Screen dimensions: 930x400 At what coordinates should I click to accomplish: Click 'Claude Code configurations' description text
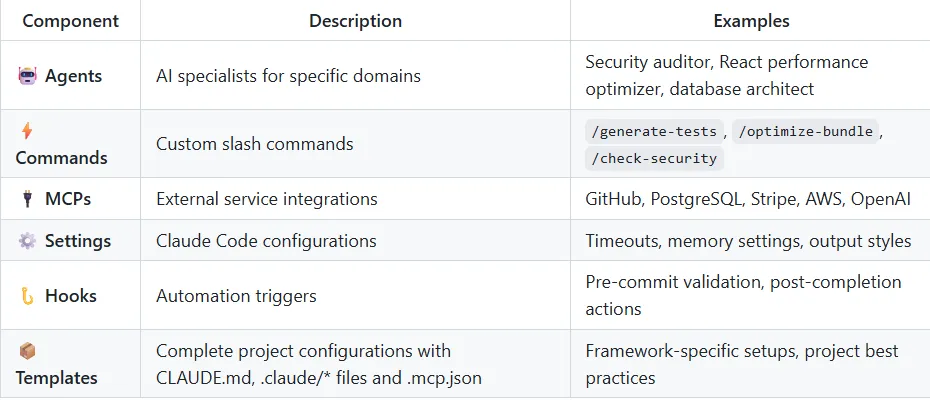tap(266, 241)
